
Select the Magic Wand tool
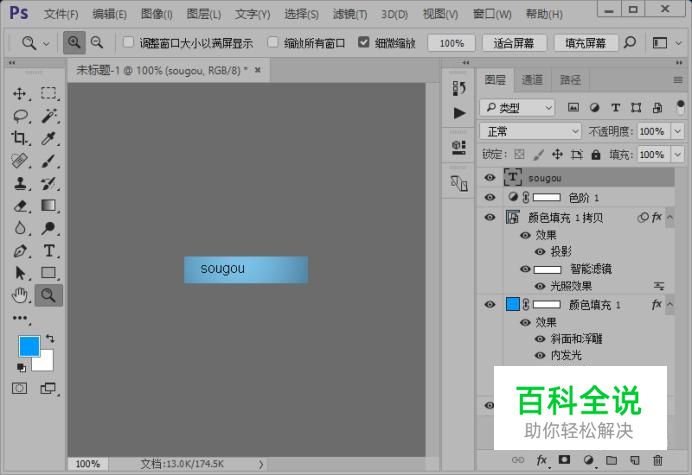tap(49, 116)
